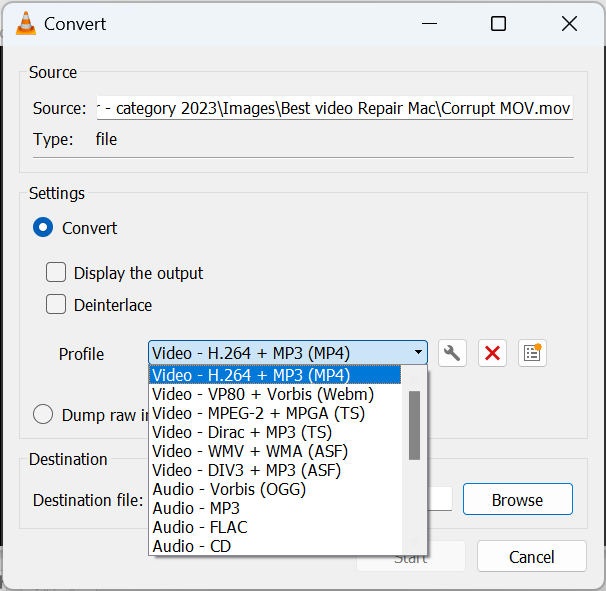Screen dimensions: 606x591
Task: Open the edit profile wrench icon
Action: 452,353
